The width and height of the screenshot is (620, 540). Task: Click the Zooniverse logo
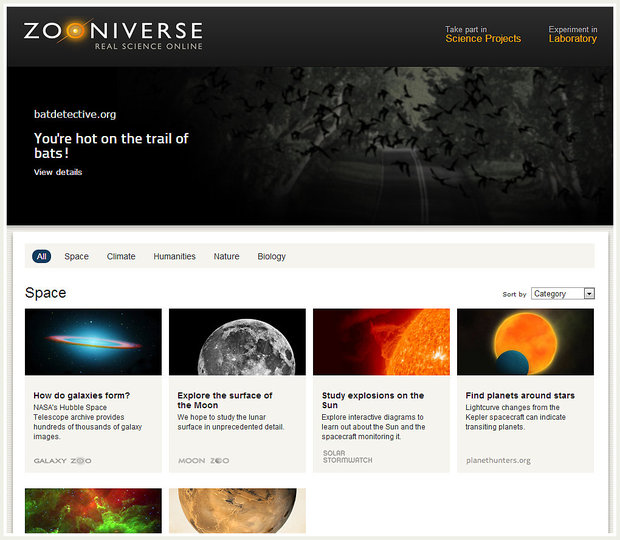pyautogui.click(x=112, y=34)
